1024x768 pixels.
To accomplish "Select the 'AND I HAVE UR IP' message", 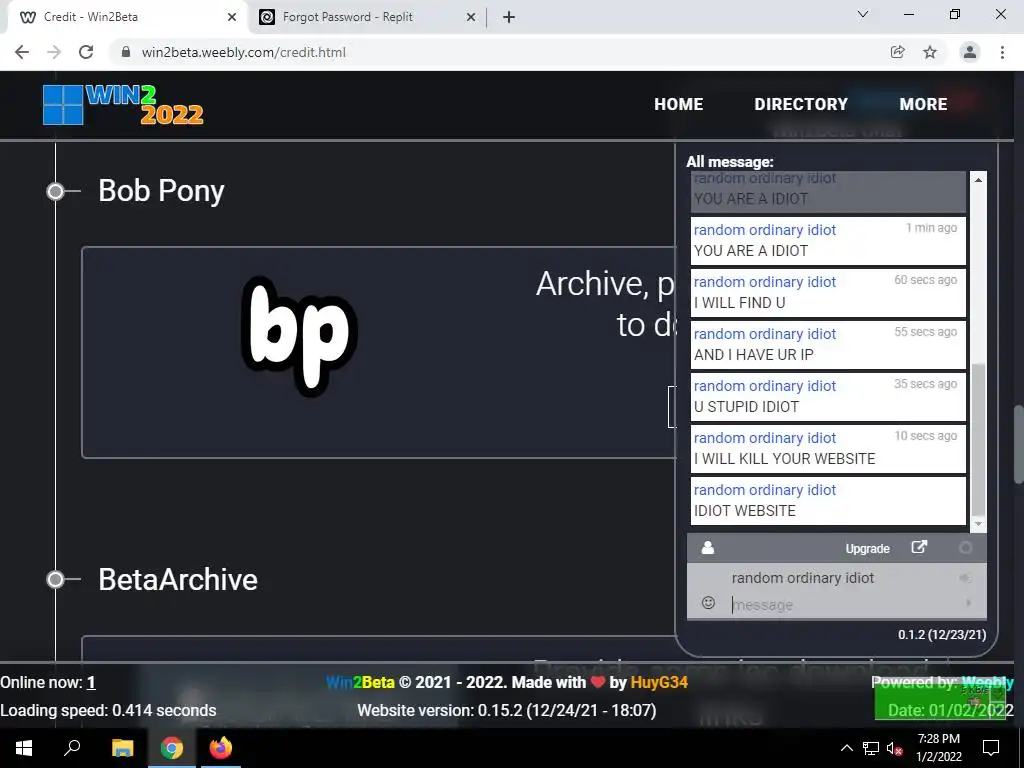I will click(828, 345).
